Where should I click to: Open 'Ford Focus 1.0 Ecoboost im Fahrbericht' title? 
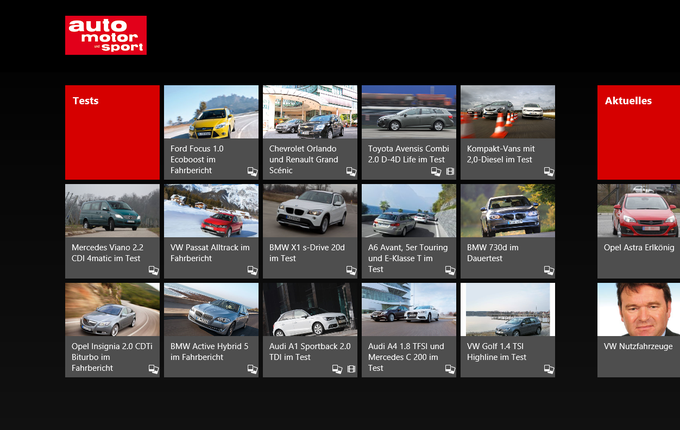pyautogui.click(x=197, y=160)
